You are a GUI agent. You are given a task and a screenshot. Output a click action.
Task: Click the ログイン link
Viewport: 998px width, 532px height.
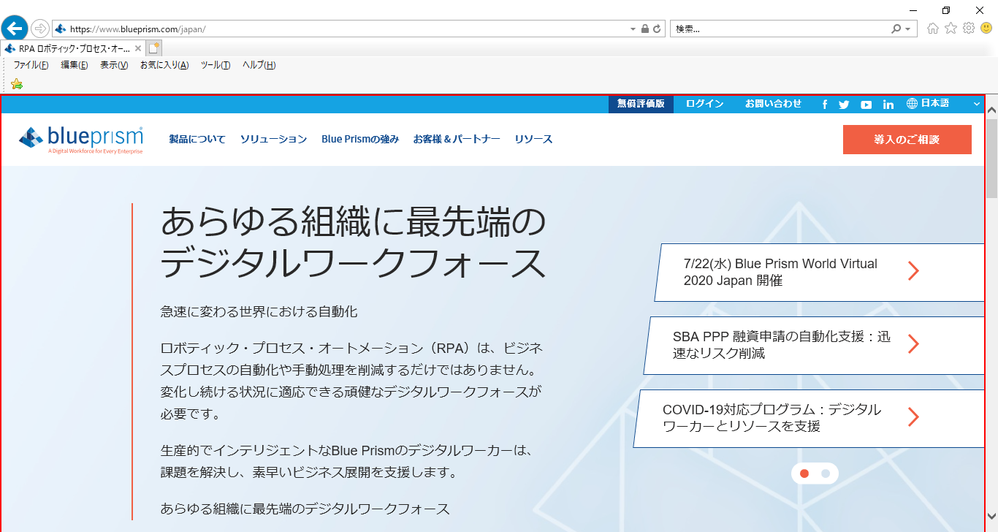(x=705, y=104)
